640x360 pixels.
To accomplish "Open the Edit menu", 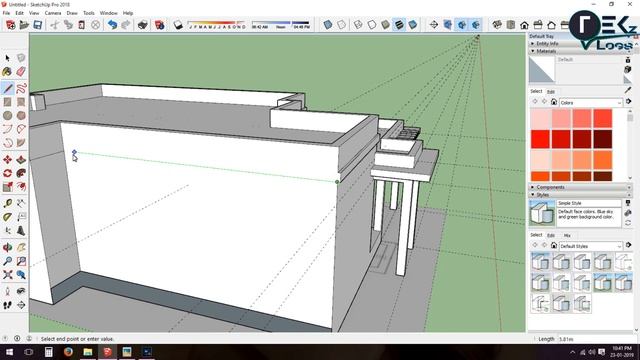I will [19, 13].
